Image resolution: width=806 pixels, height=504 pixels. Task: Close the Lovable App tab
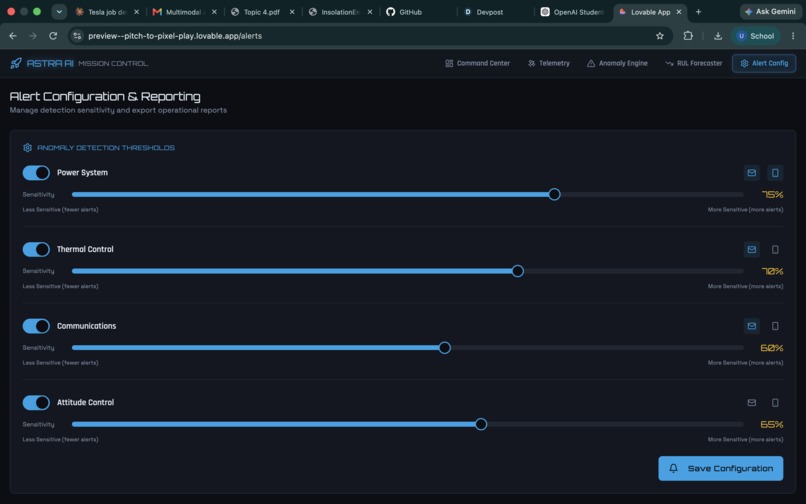[x=679, y=12]
